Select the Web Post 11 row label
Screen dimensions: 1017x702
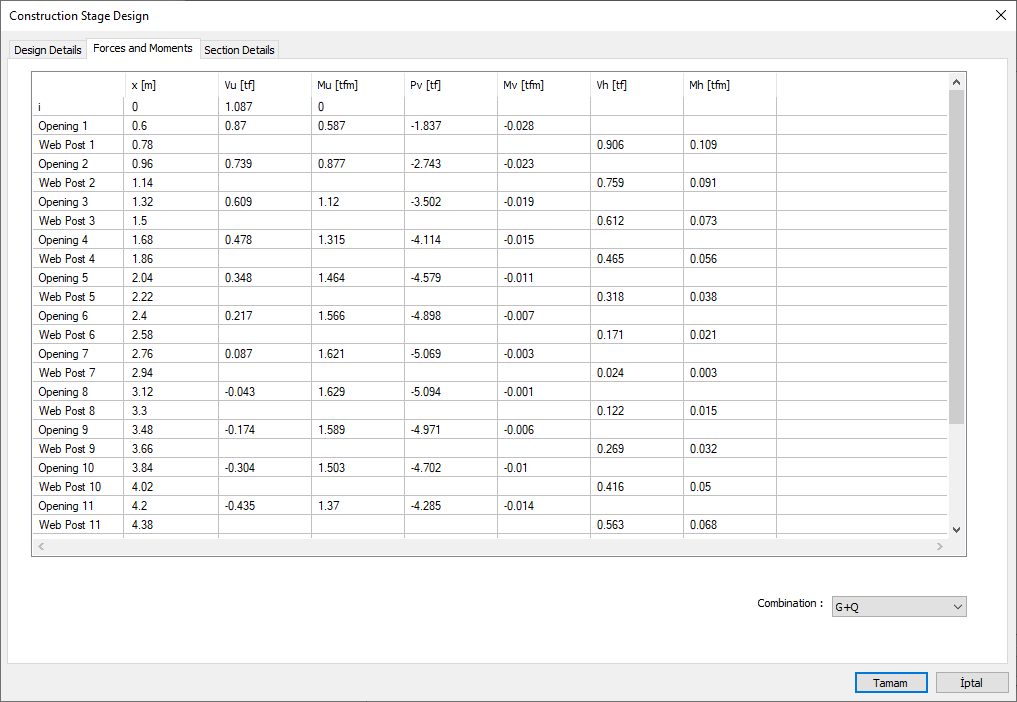[69, 525]
